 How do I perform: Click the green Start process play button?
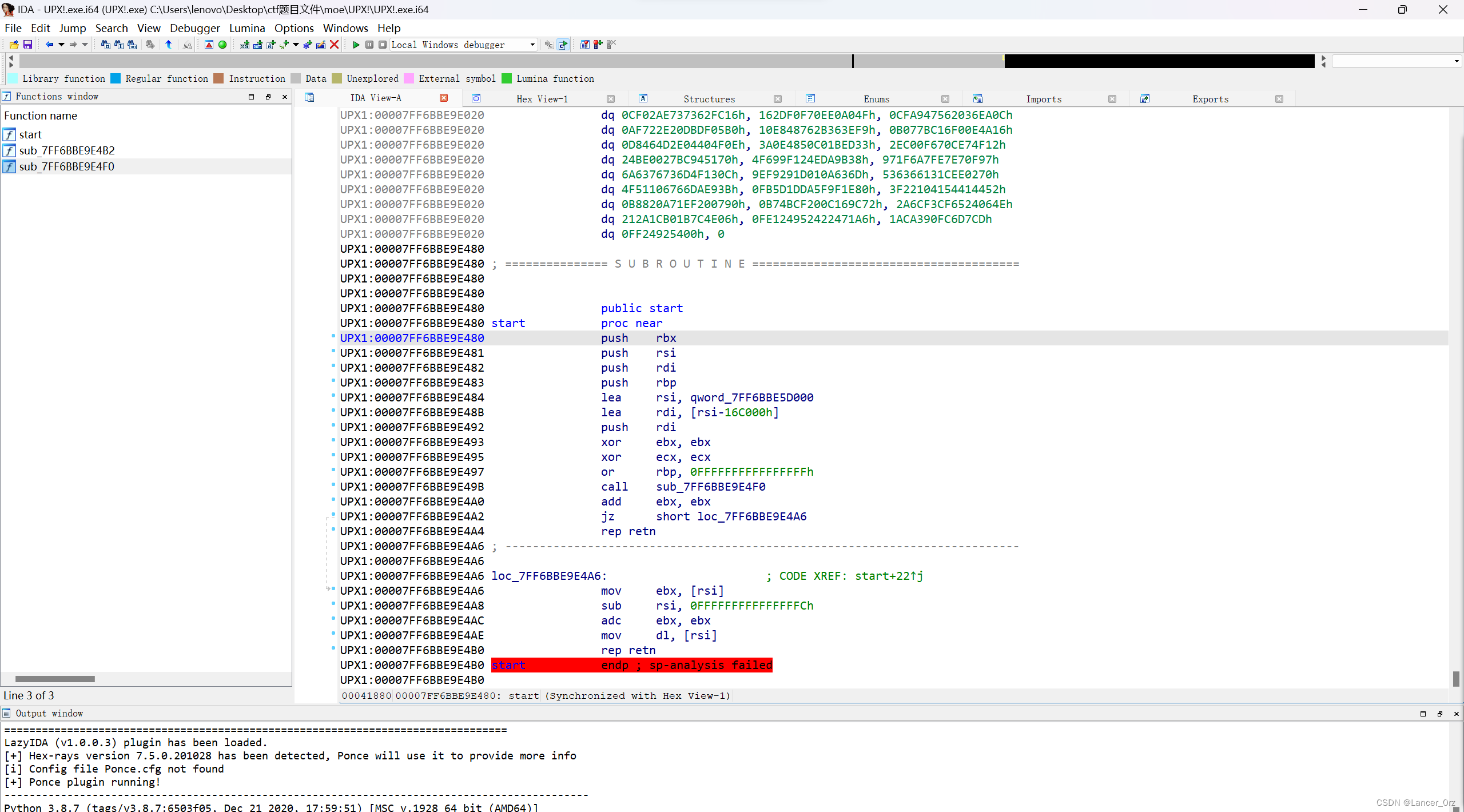(356, 45)
